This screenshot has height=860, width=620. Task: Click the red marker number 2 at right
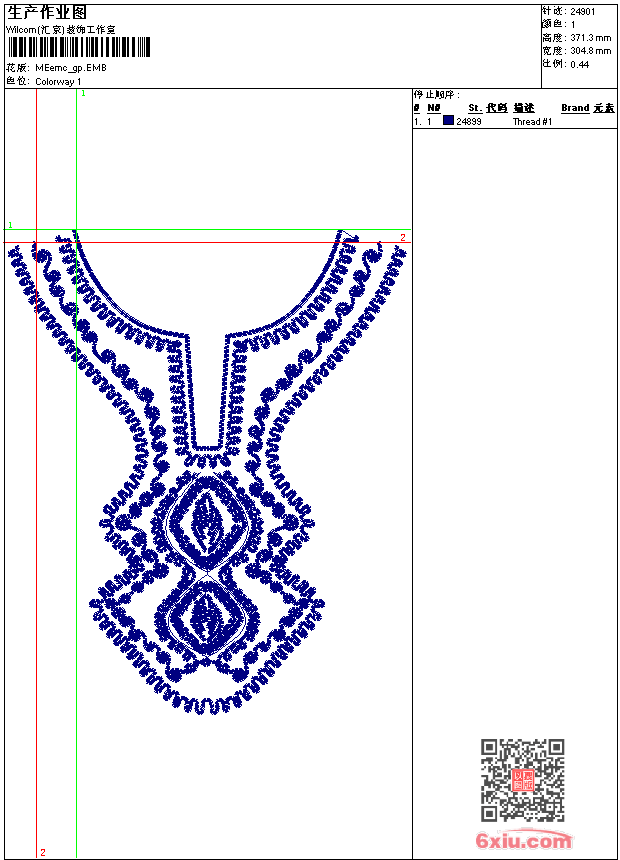[403, 237]
